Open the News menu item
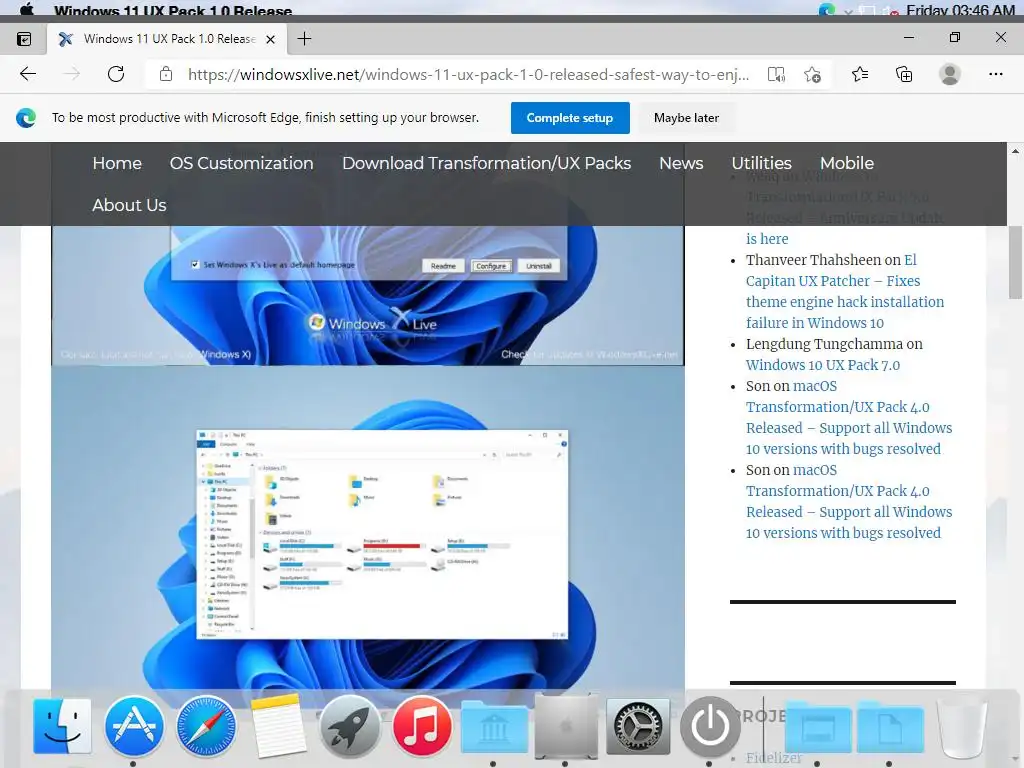 pos(681,163)
